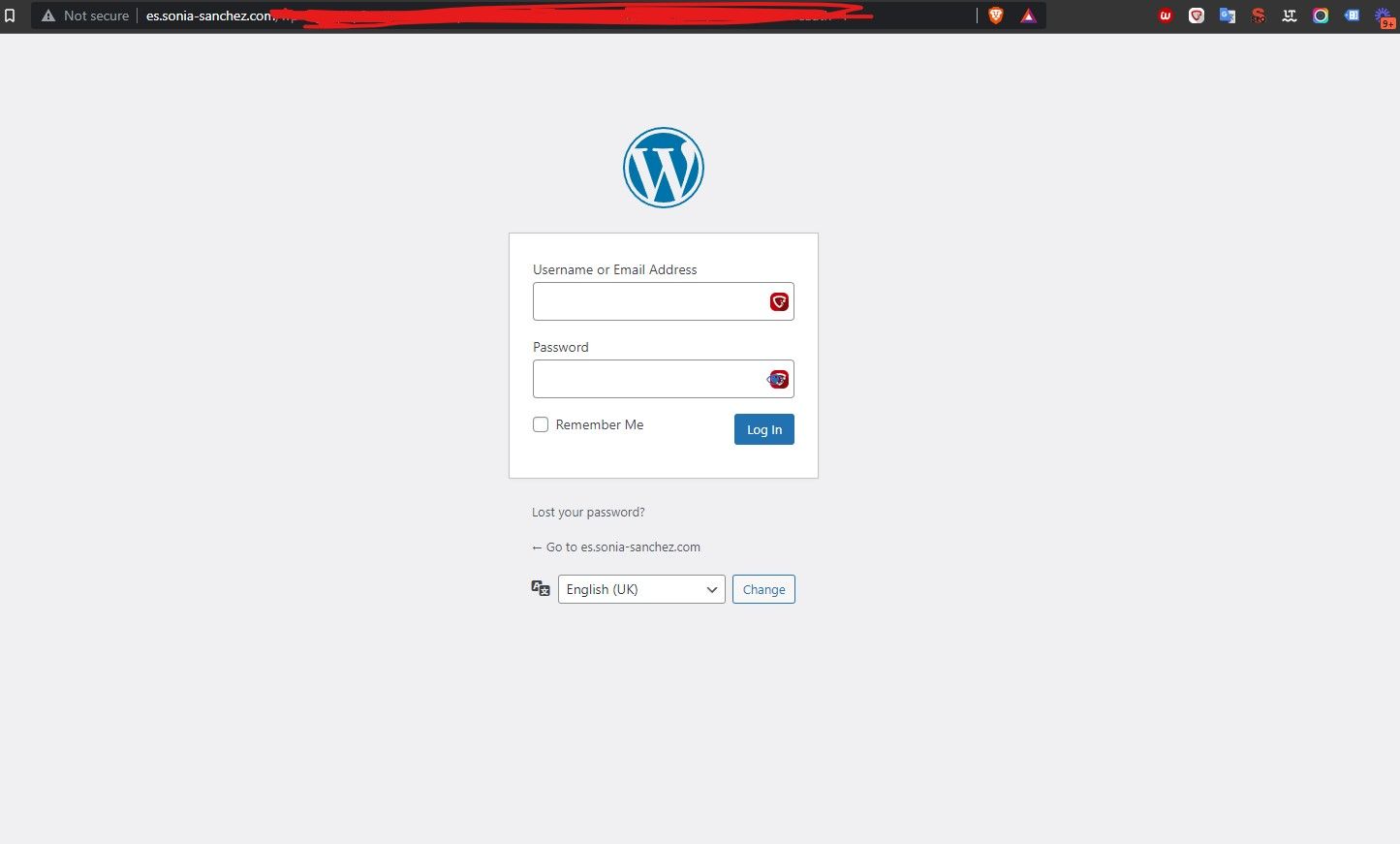Click the Remember Me label text

[x=600, y=424]
